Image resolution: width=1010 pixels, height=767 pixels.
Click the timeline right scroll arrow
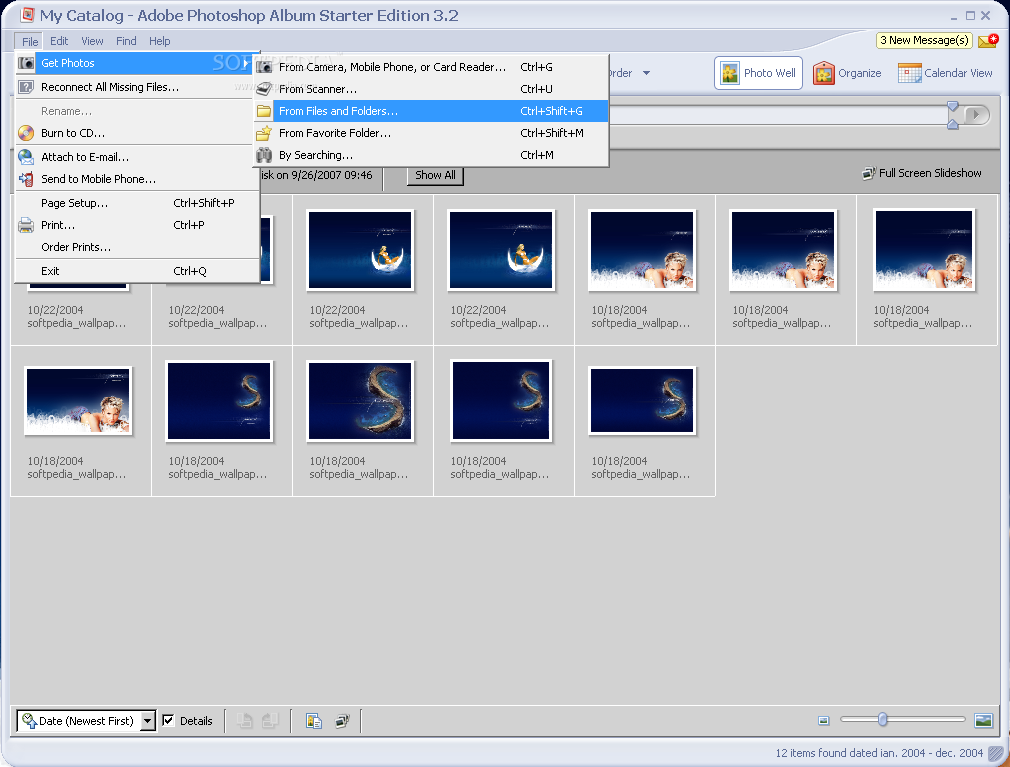click(x=977, y=115)
